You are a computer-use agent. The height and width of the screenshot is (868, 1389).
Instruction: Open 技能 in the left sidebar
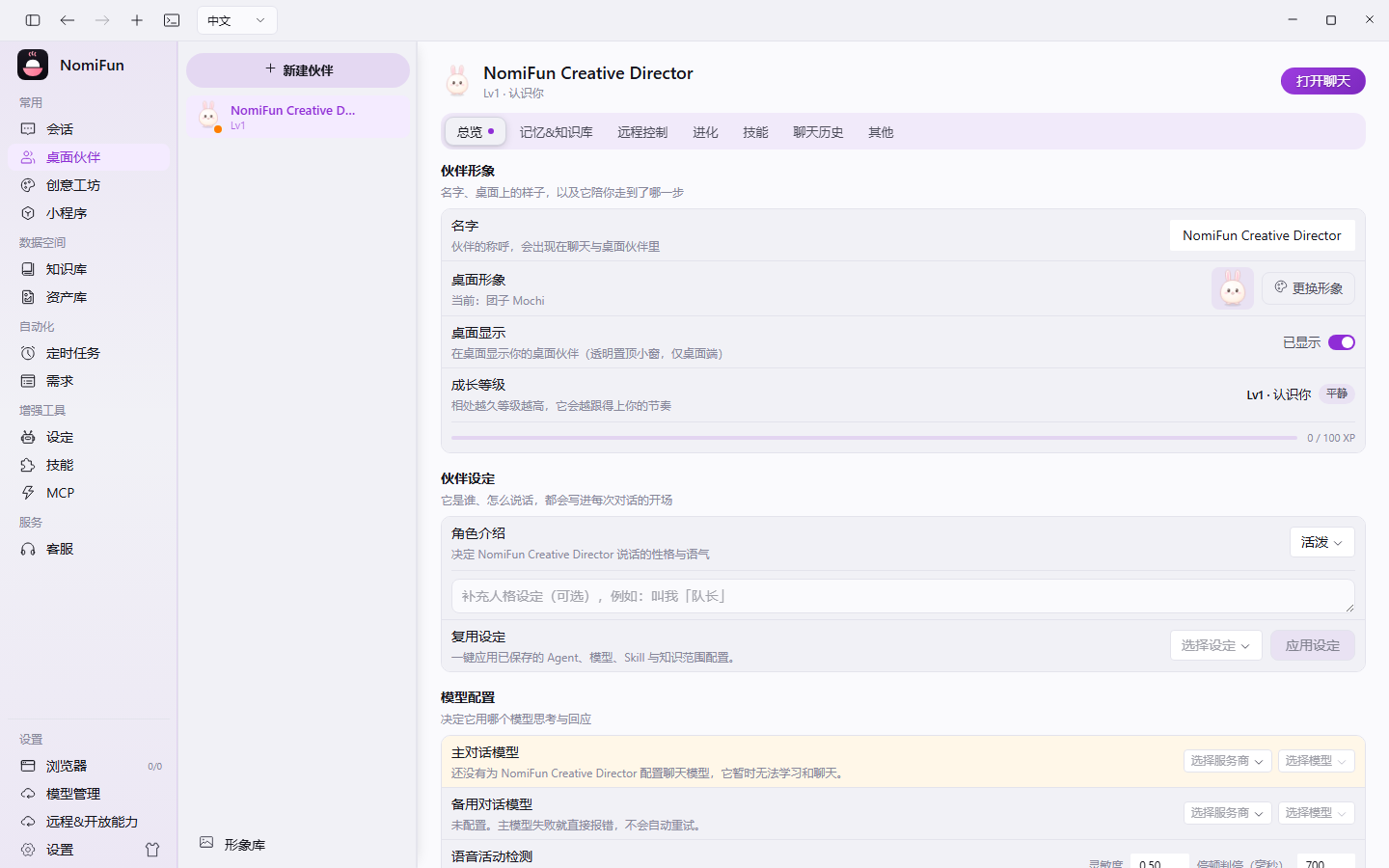tap(89, 465)
